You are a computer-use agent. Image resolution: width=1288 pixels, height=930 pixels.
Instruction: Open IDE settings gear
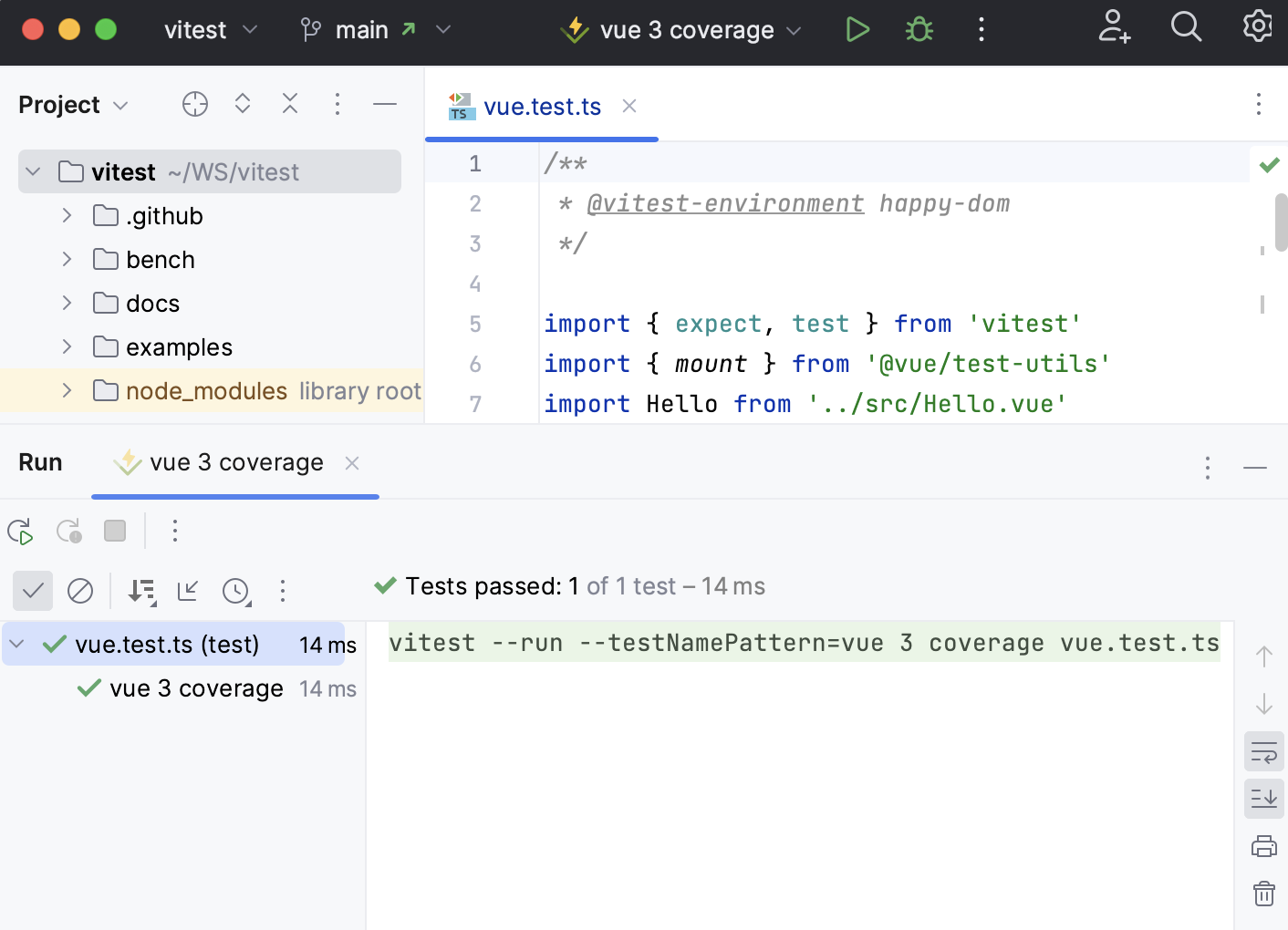[x=1258, y=26]
